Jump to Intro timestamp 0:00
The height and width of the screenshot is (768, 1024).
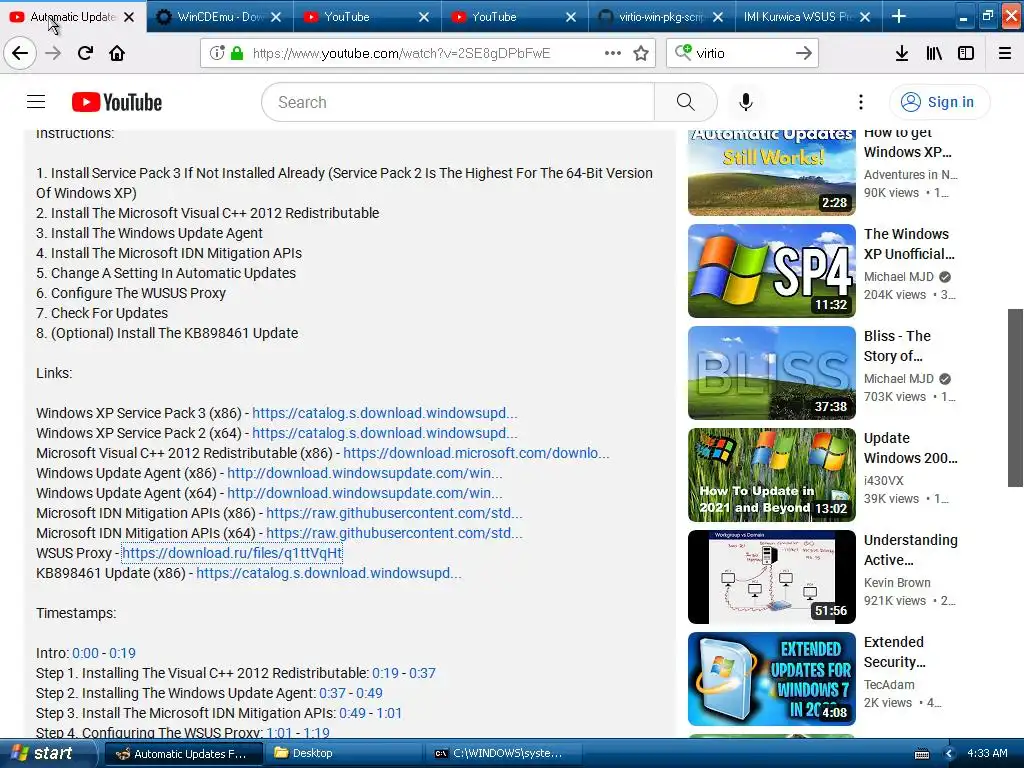(x=86, y=653)
